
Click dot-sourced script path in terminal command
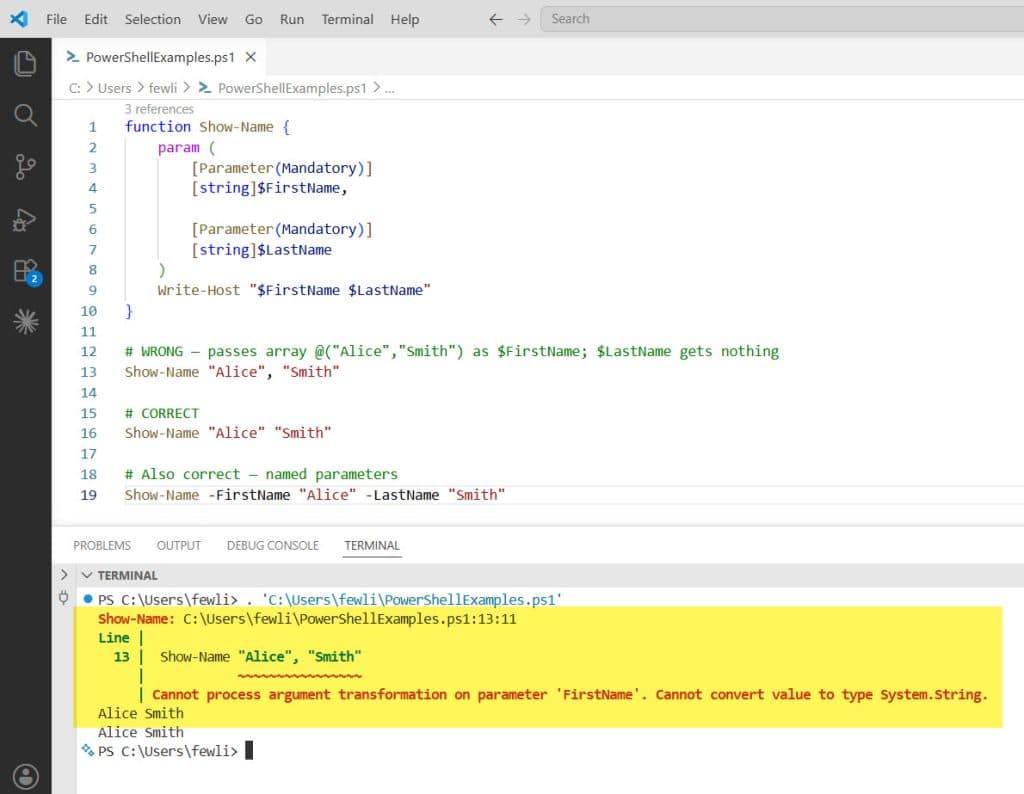[411, 599]
